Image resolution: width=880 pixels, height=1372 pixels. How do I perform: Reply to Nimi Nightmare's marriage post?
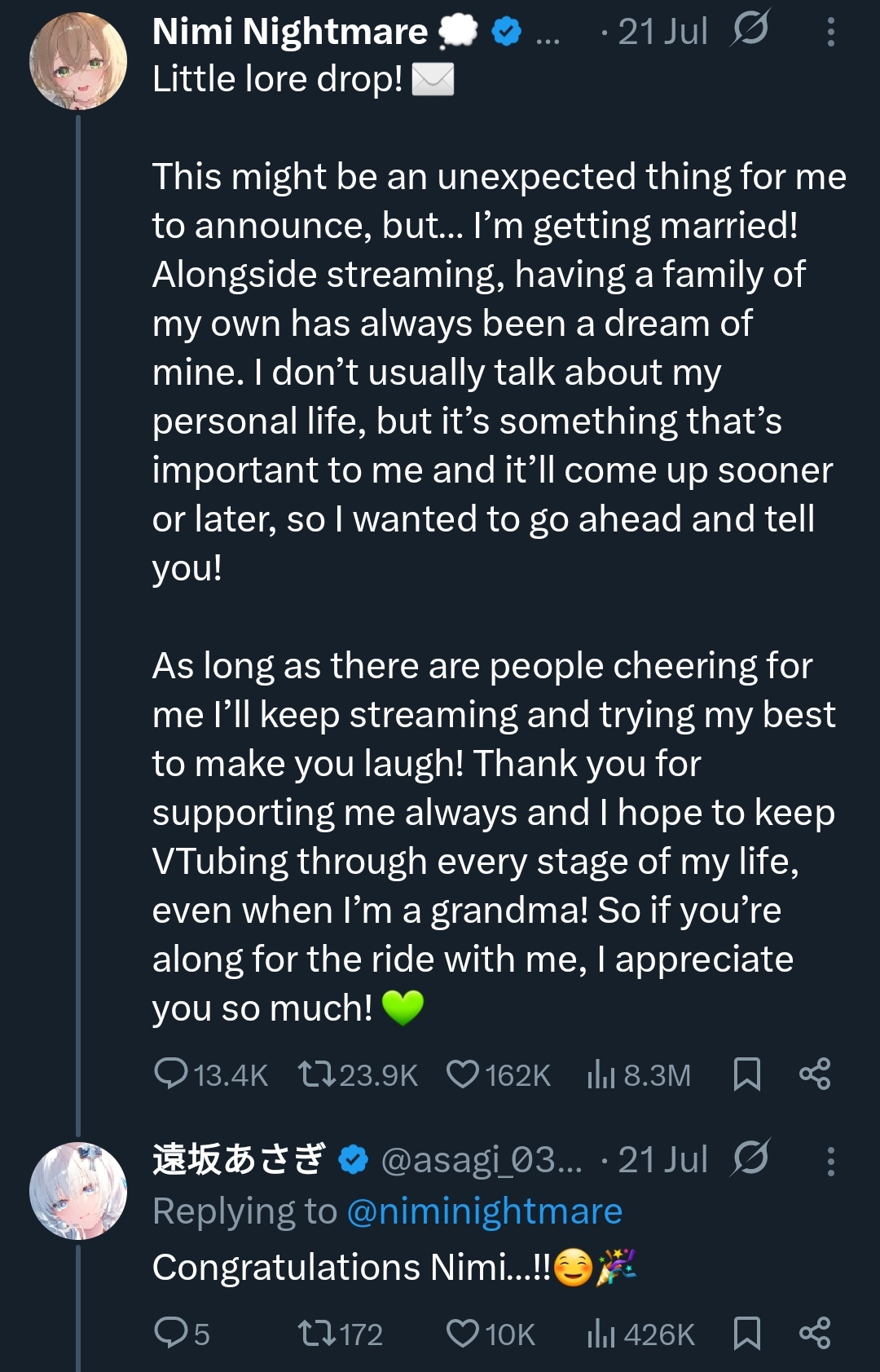(171, 1074)
